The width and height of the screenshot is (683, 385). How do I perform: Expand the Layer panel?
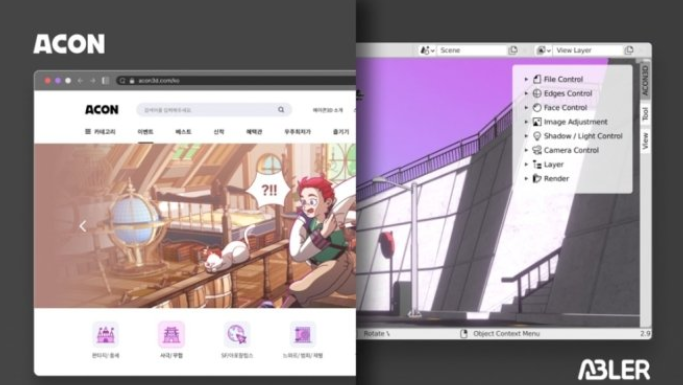[526, 165]
